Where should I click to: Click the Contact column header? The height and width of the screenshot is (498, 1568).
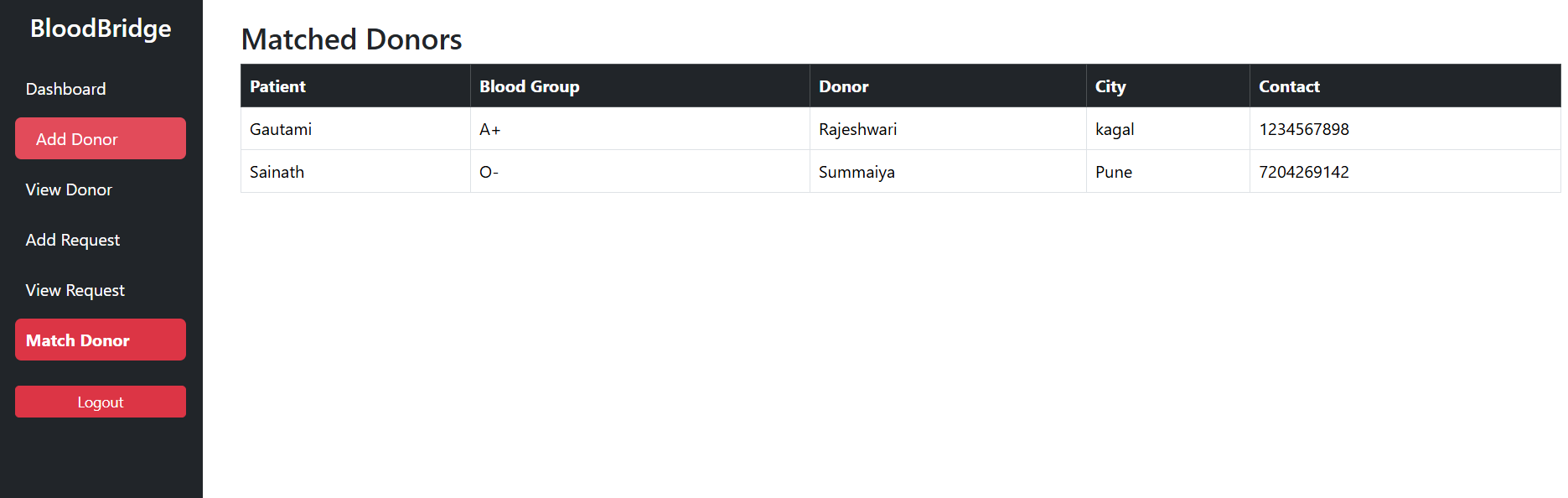pyautogui.click(x=1289, y=86)
